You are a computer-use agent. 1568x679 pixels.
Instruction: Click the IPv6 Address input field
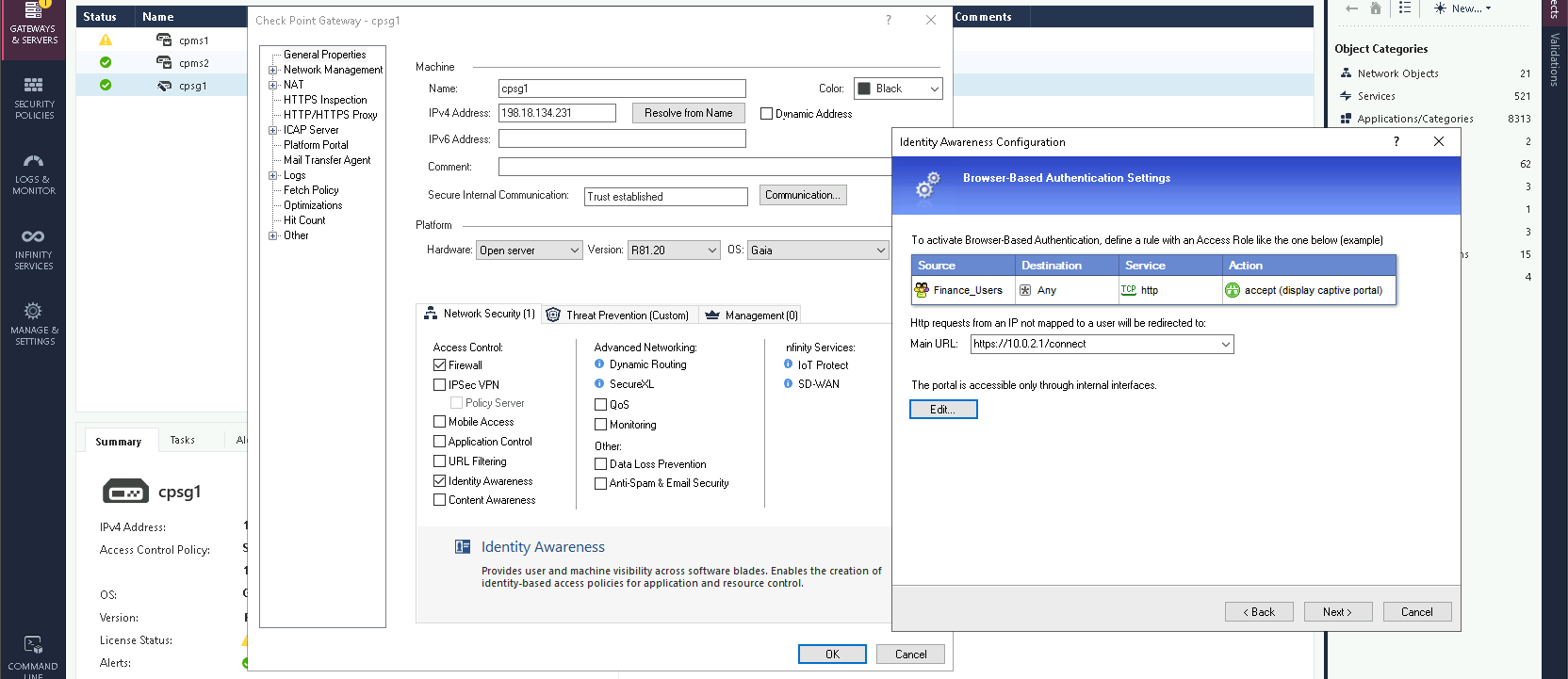point(622,139)
